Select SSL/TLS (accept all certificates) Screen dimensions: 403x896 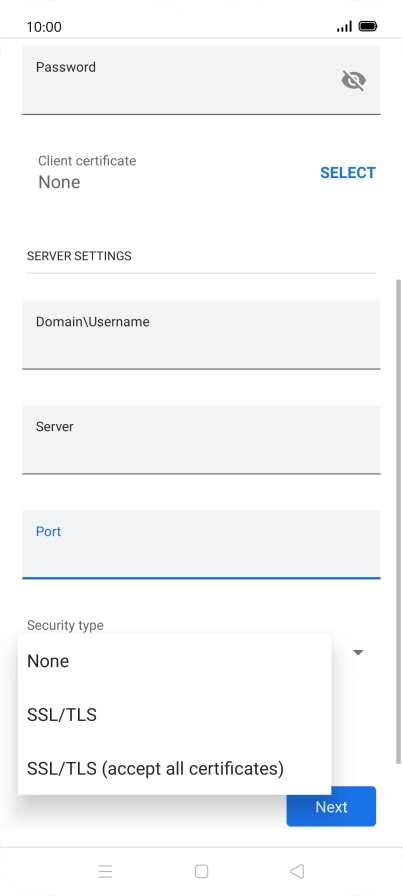(x=174, y=769)
